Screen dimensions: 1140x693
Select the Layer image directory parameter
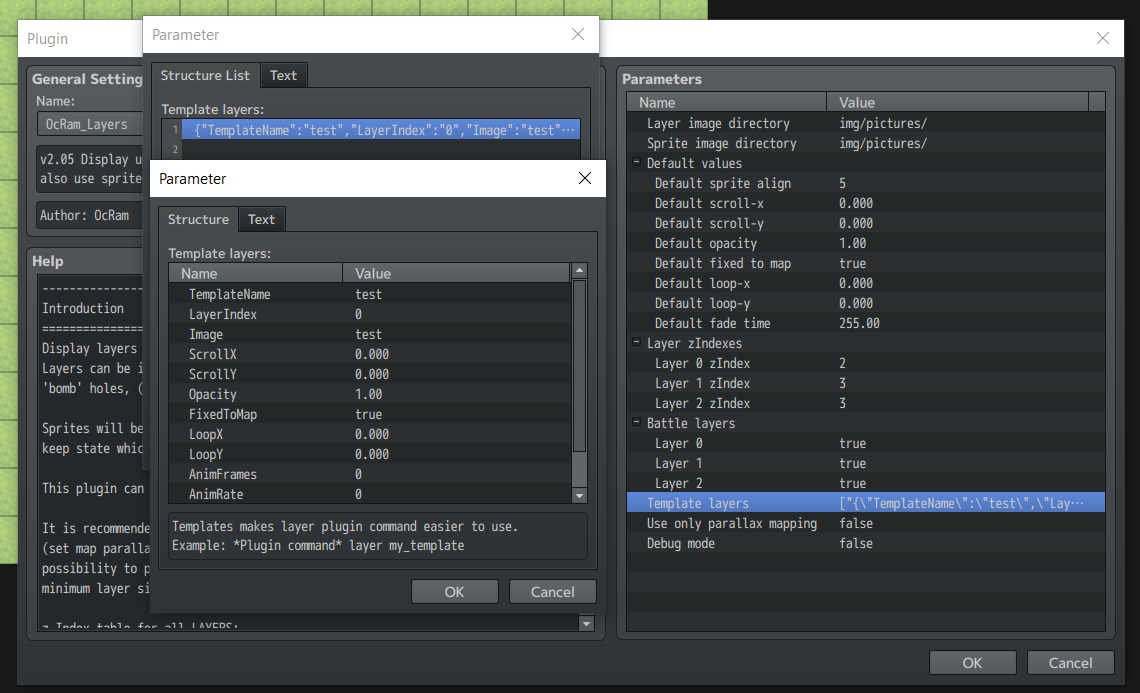(866, 124)
